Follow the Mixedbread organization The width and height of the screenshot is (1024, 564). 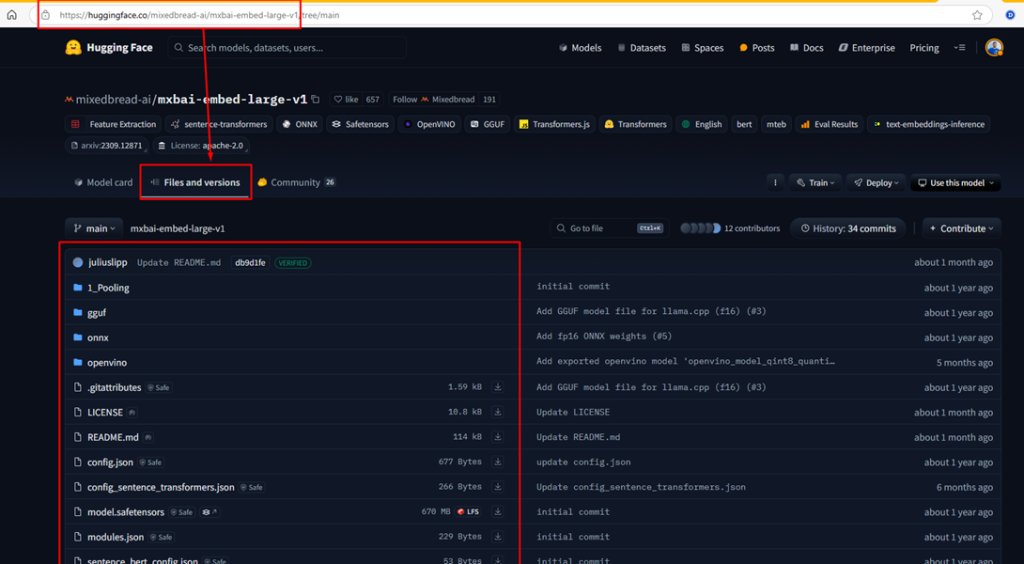pos(404,100)
